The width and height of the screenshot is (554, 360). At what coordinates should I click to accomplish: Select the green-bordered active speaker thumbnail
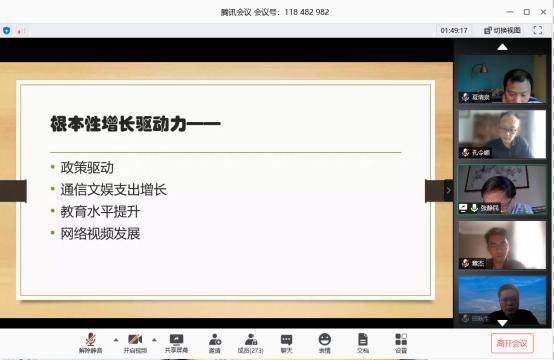coord(502,190)
